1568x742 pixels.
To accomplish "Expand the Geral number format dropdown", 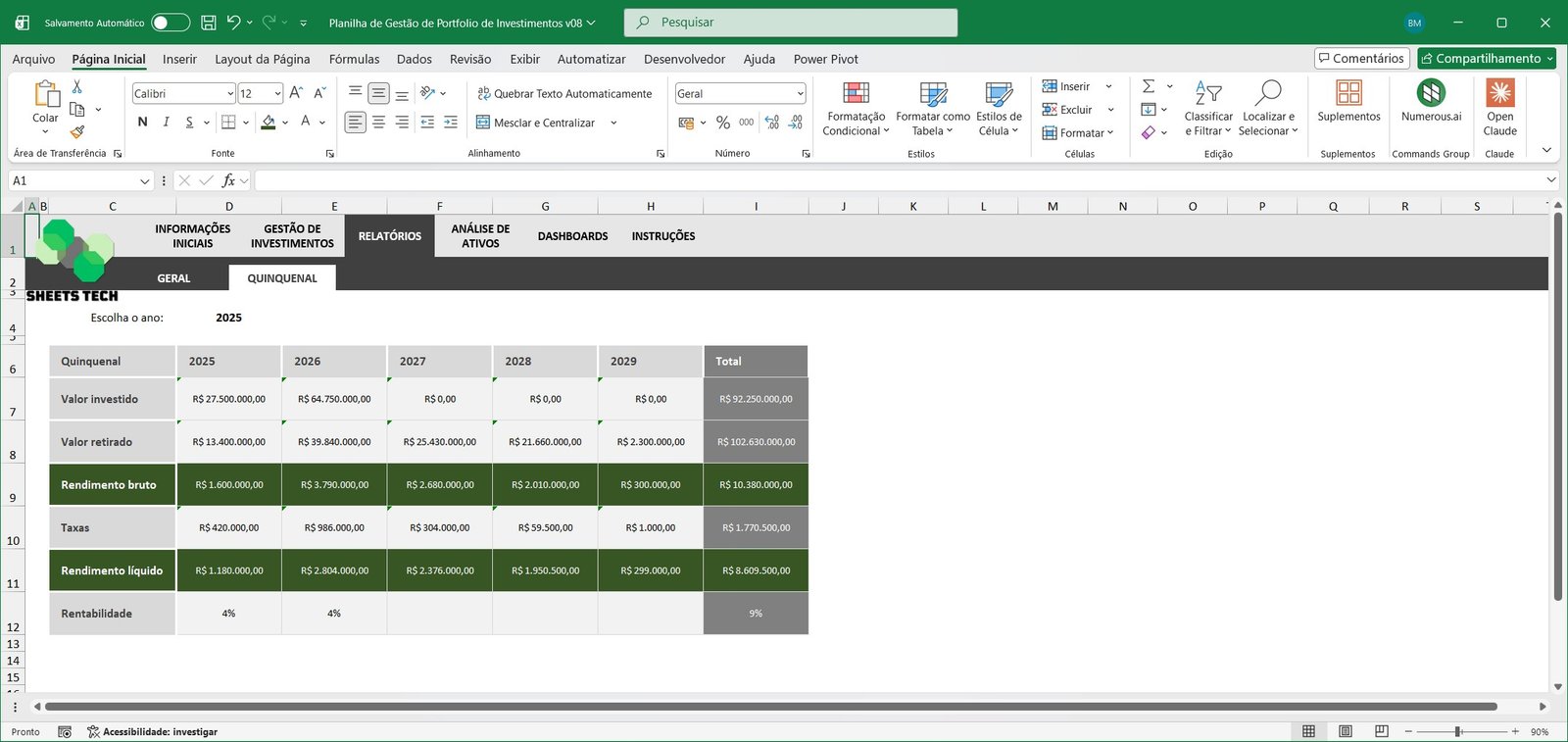I will coord(800,94).
